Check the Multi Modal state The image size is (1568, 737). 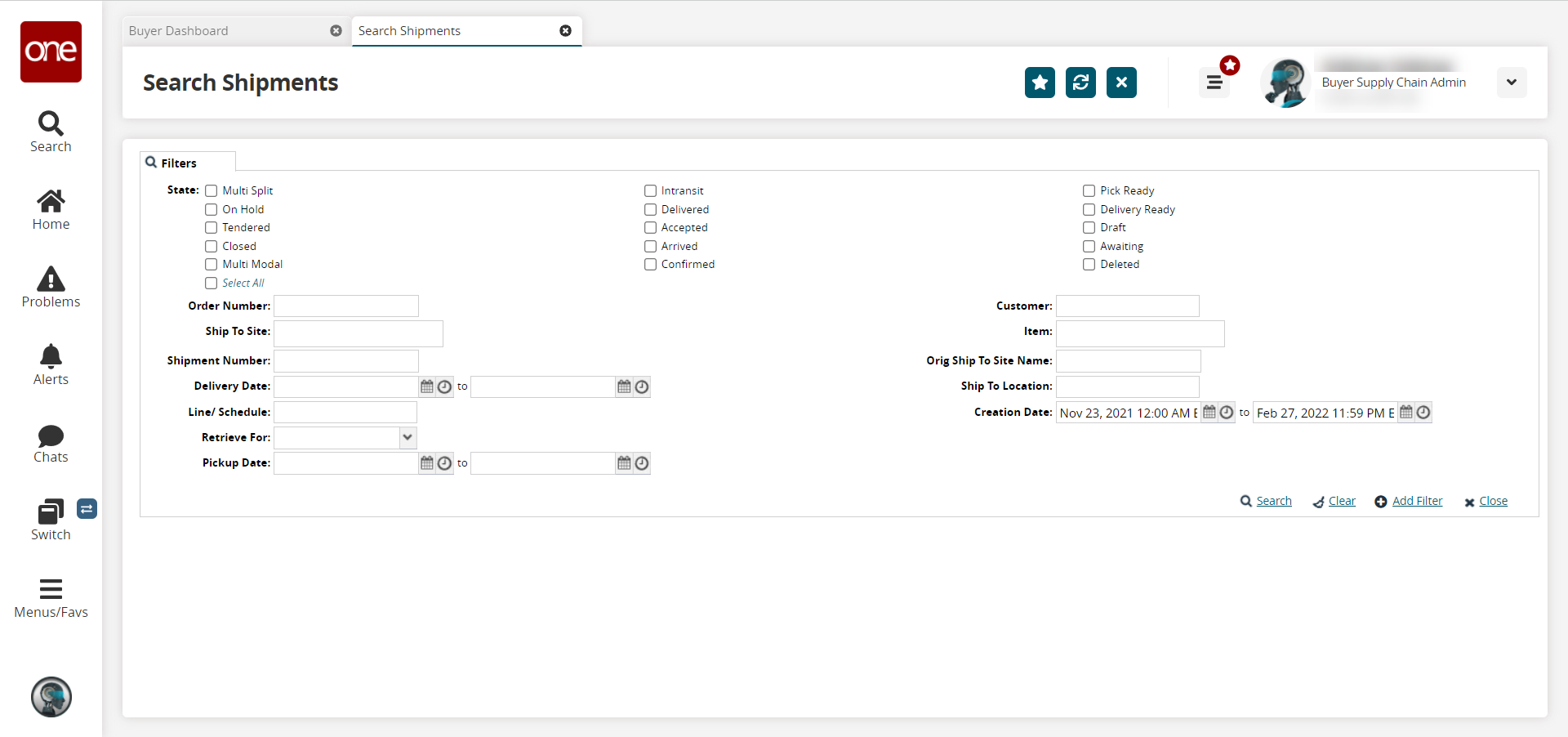tap(212, 265)
